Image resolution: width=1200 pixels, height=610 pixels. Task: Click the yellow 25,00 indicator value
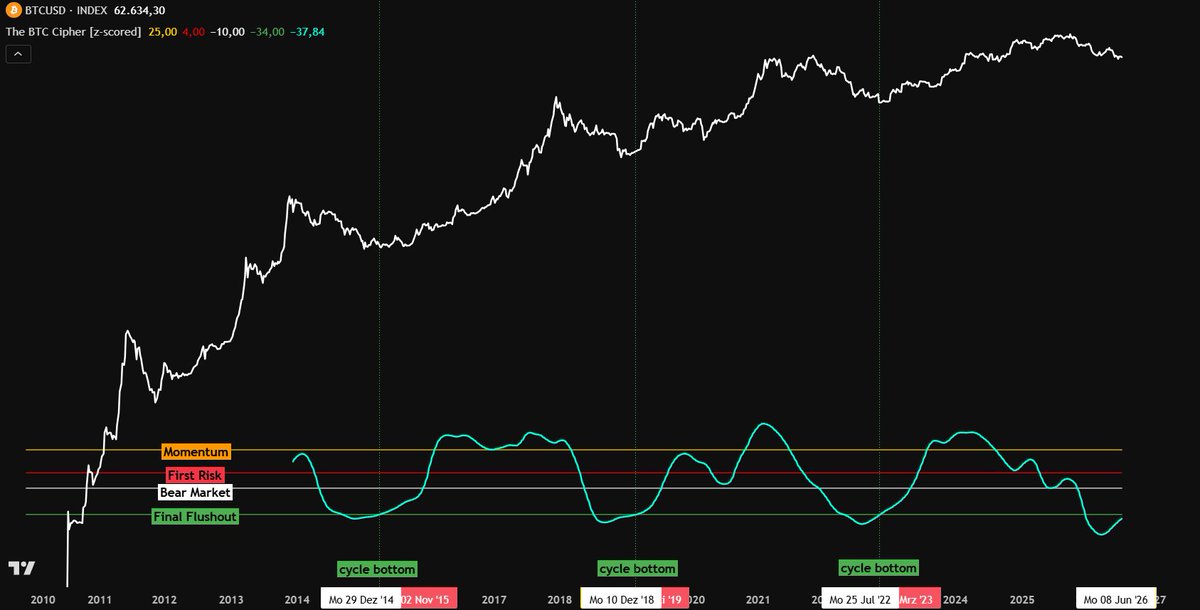162,32
